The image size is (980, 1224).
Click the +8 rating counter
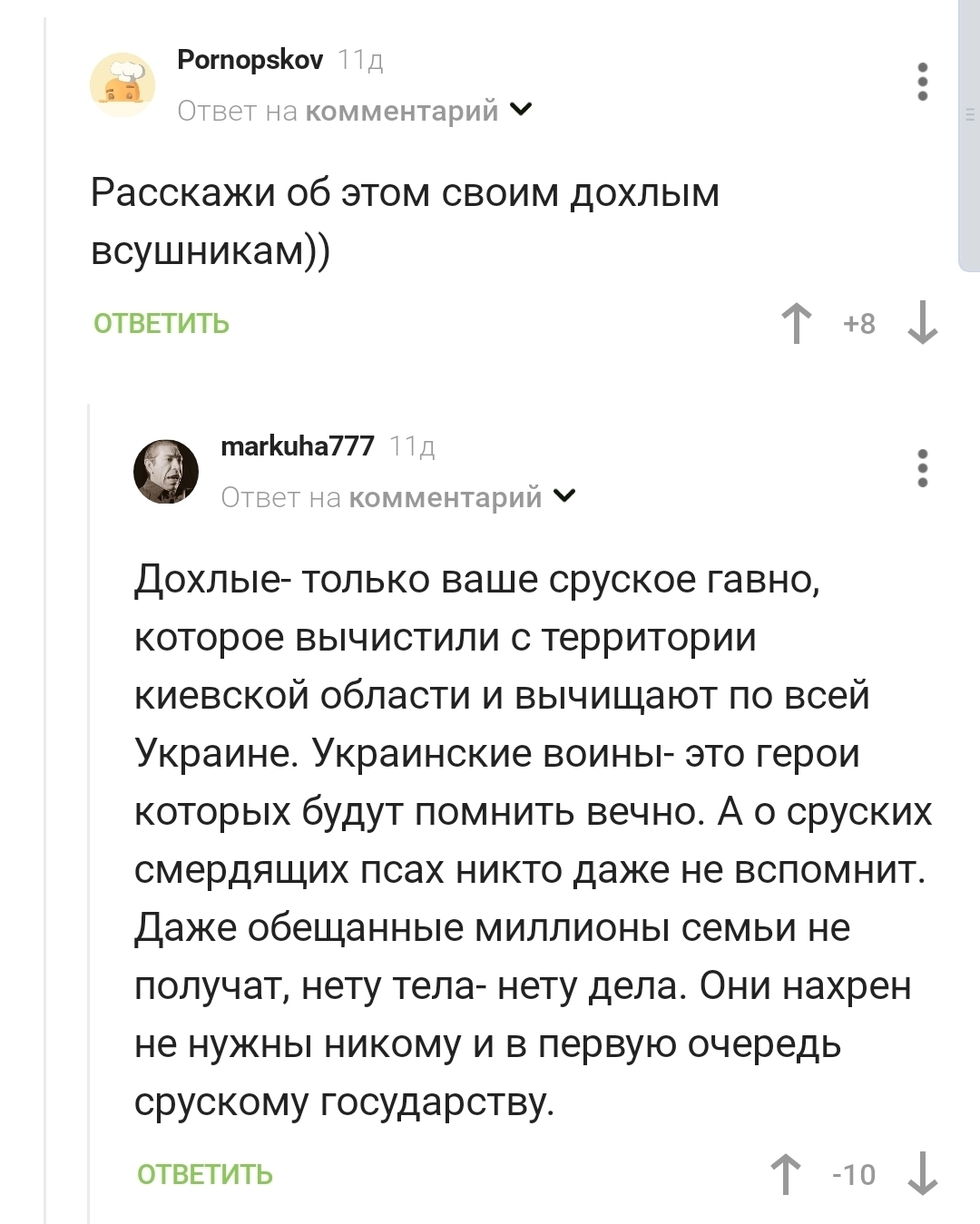858,324
